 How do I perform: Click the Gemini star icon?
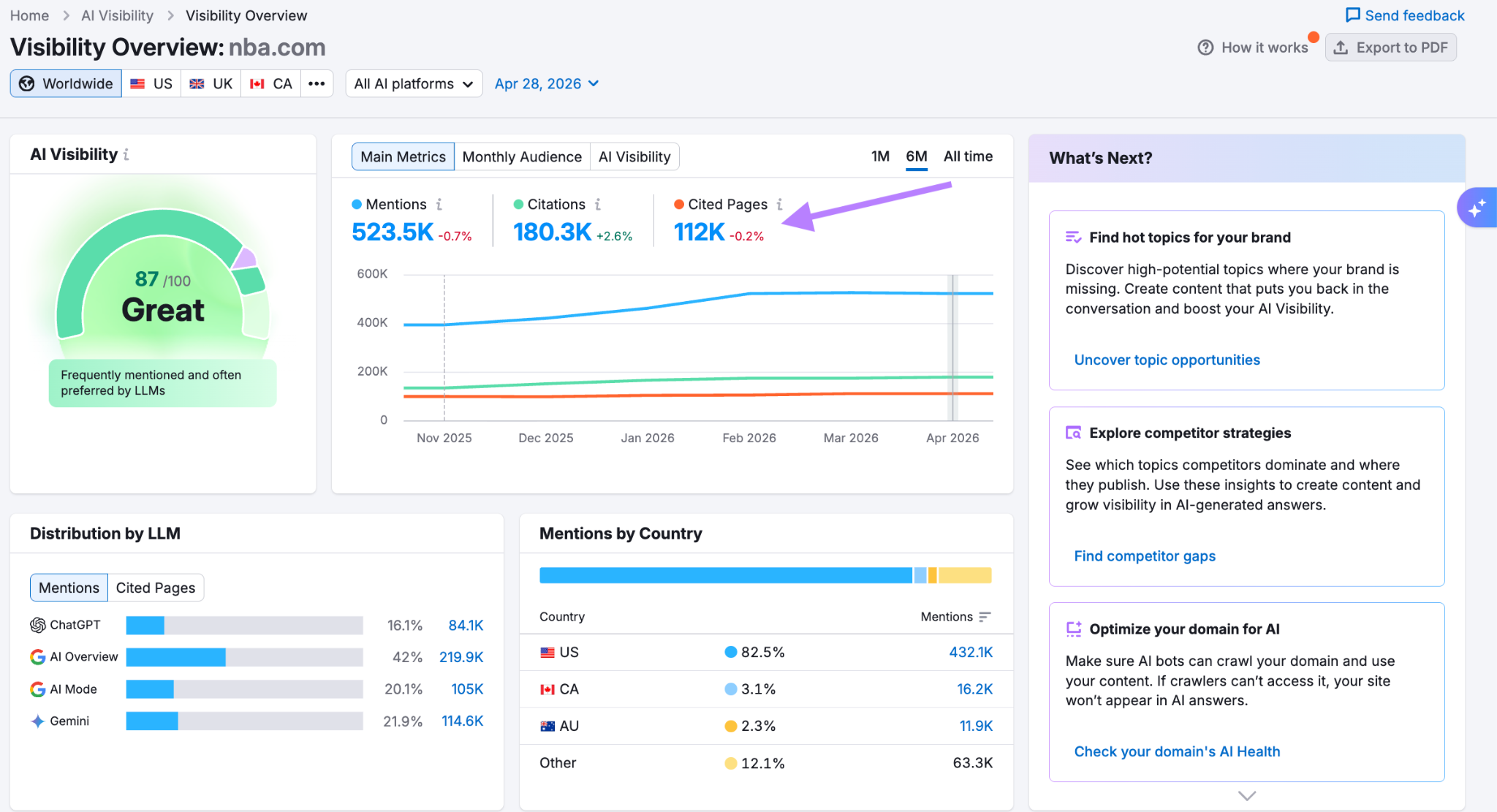[x=38, y=721]
